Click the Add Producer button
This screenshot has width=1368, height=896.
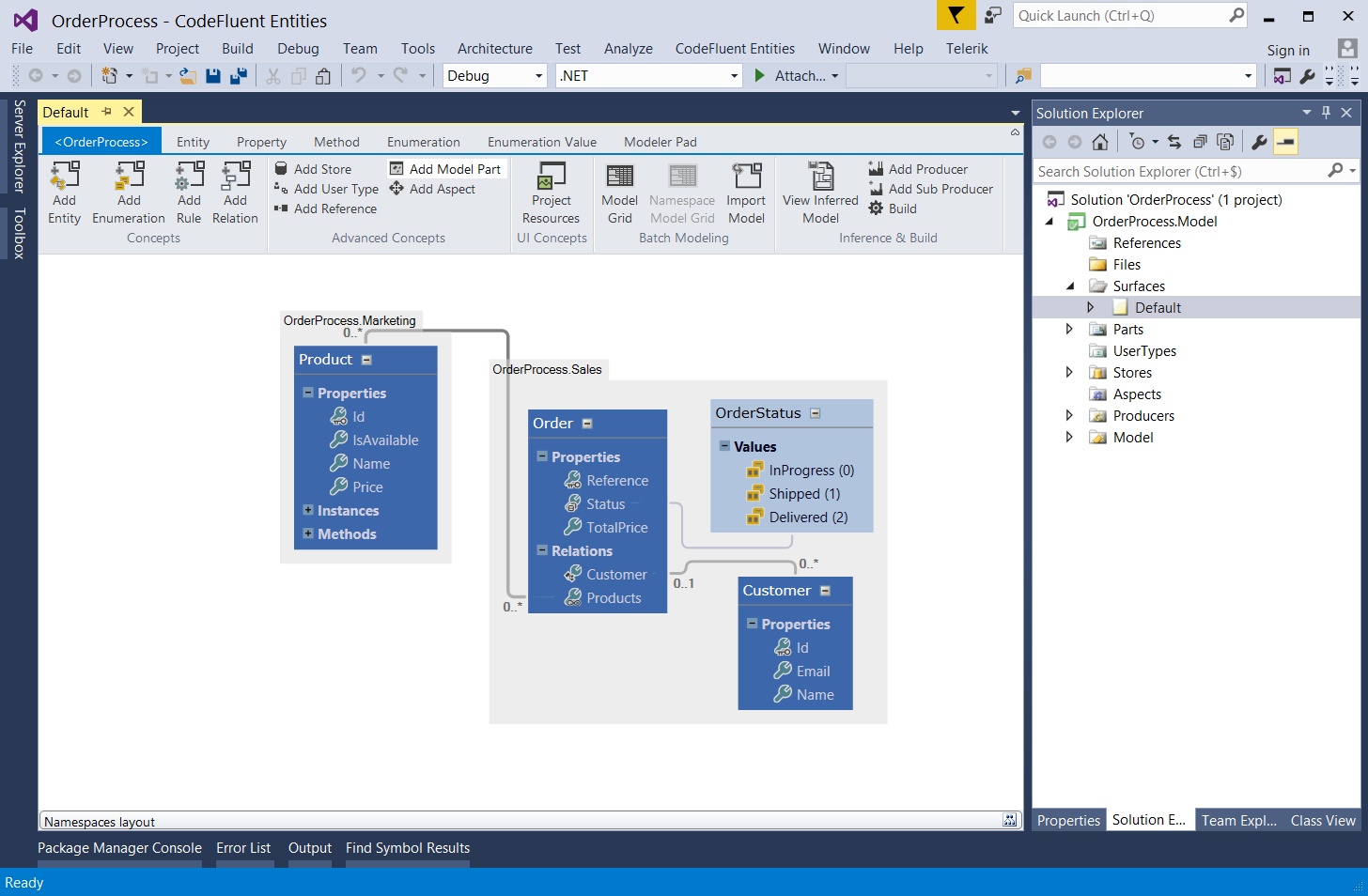coord(927,169)
